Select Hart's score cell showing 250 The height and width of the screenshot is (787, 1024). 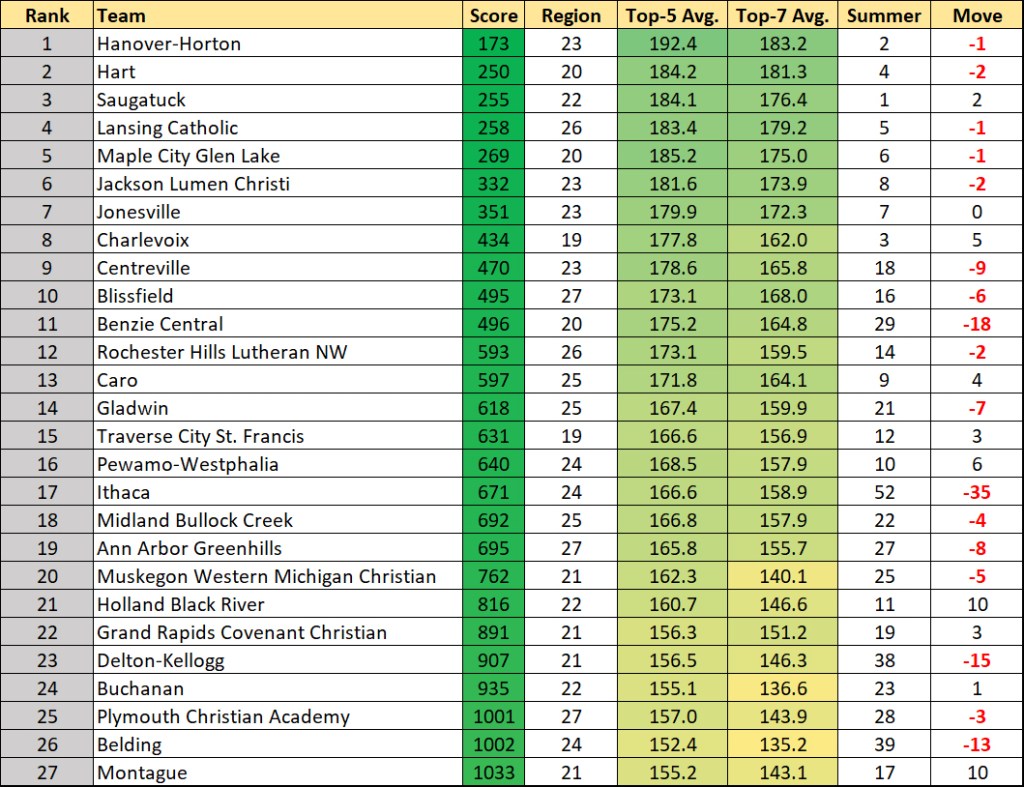click(x=493, y=72)
